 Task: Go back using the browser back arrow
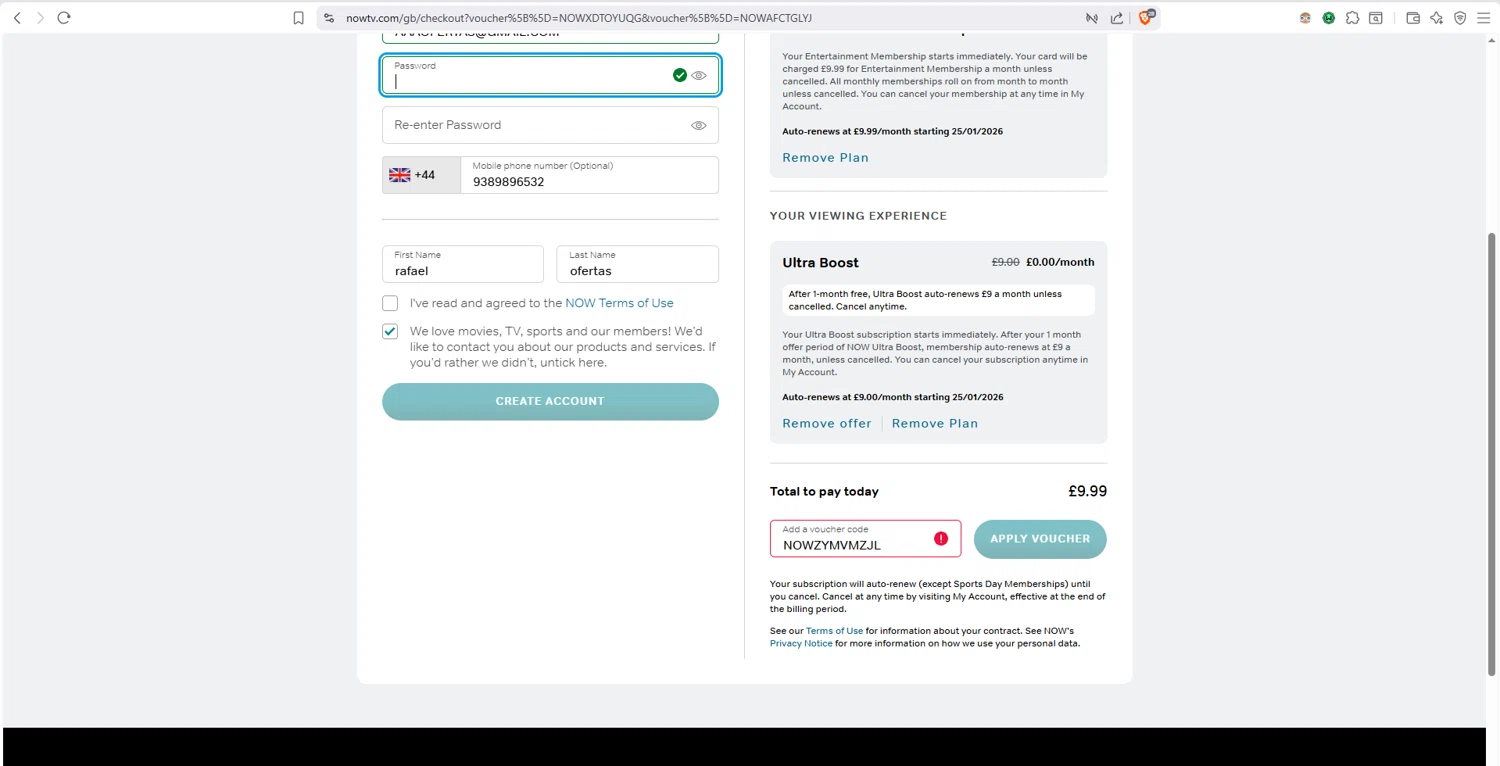(17, 18)
